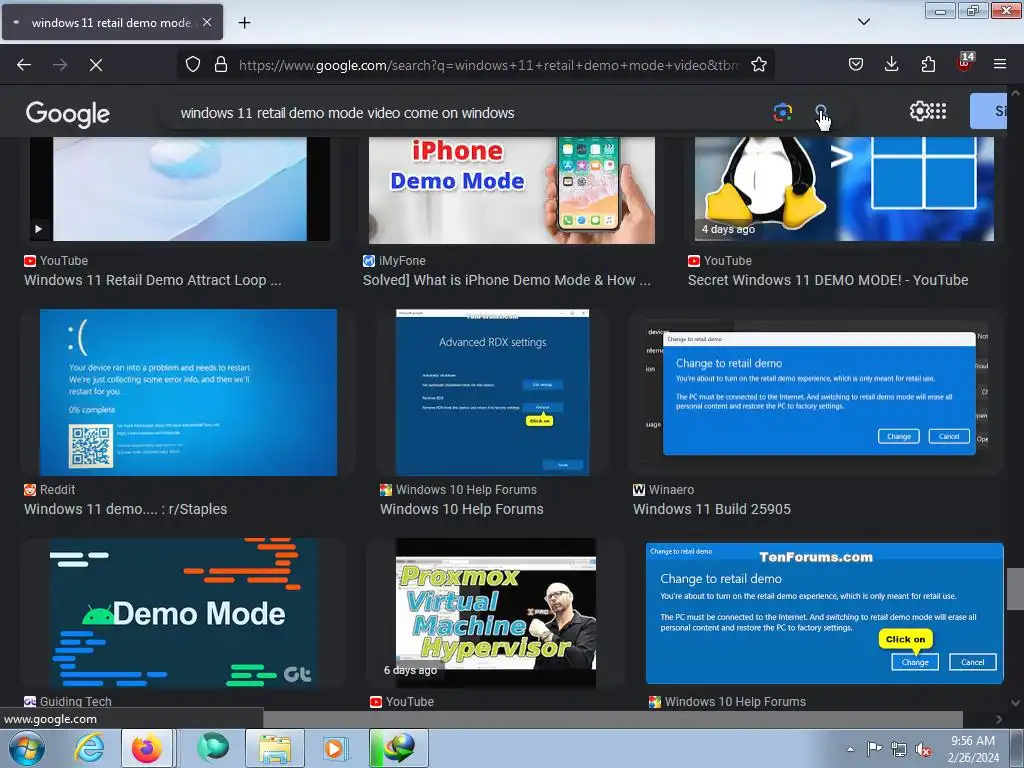Open the tracking protection shield
This screenshot has height=768, width=1024.
click(193, 65)
